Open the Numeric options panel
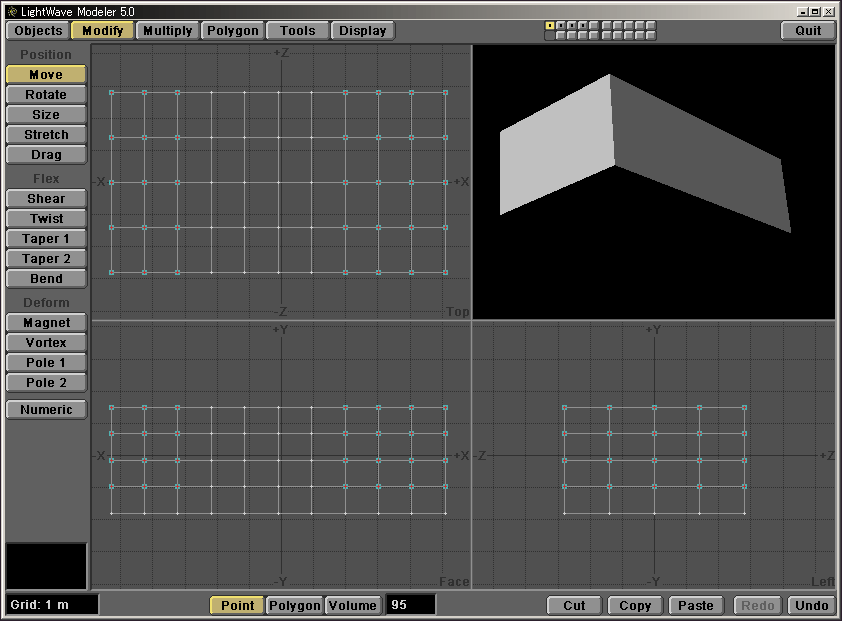 (x=46, y=410)
